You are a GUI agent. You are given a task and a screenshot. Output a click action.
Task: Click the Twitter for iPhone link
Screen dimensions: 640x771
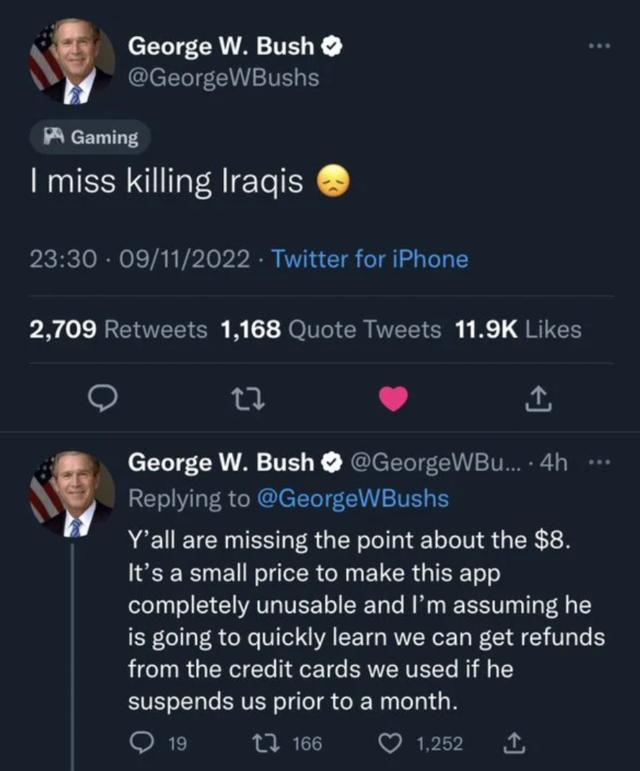point(369,259)
